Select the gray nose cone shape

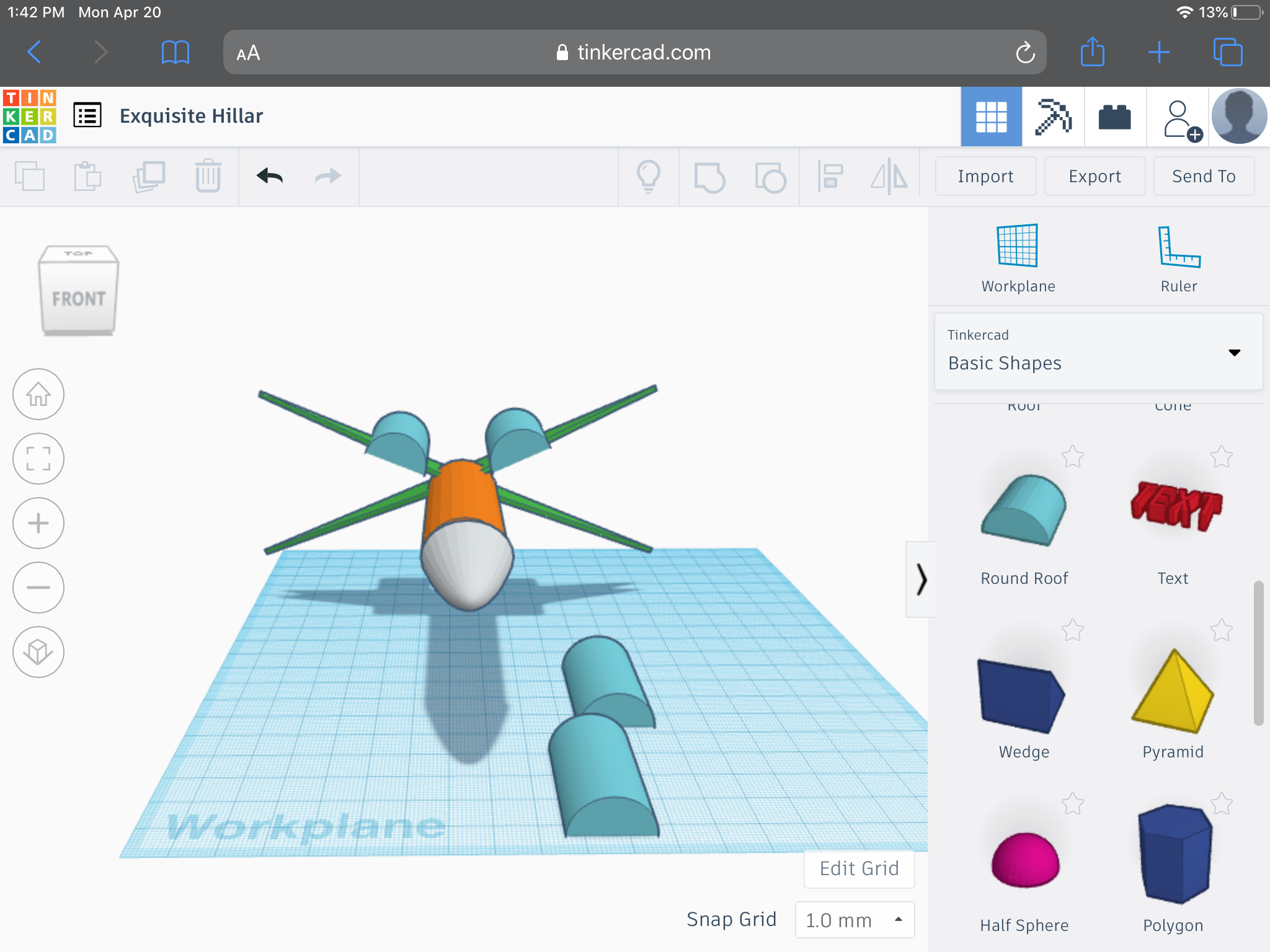point(466,564)
